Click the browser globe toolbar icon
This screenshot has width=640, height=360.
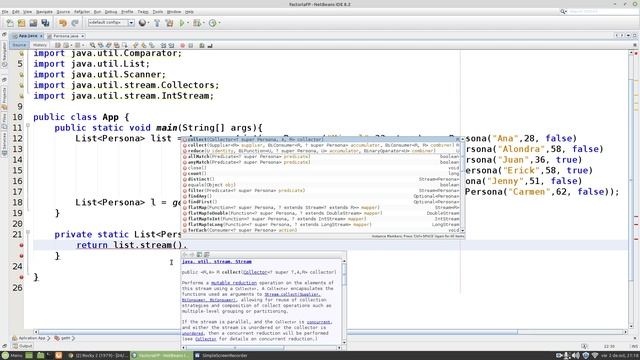(142, 23)
